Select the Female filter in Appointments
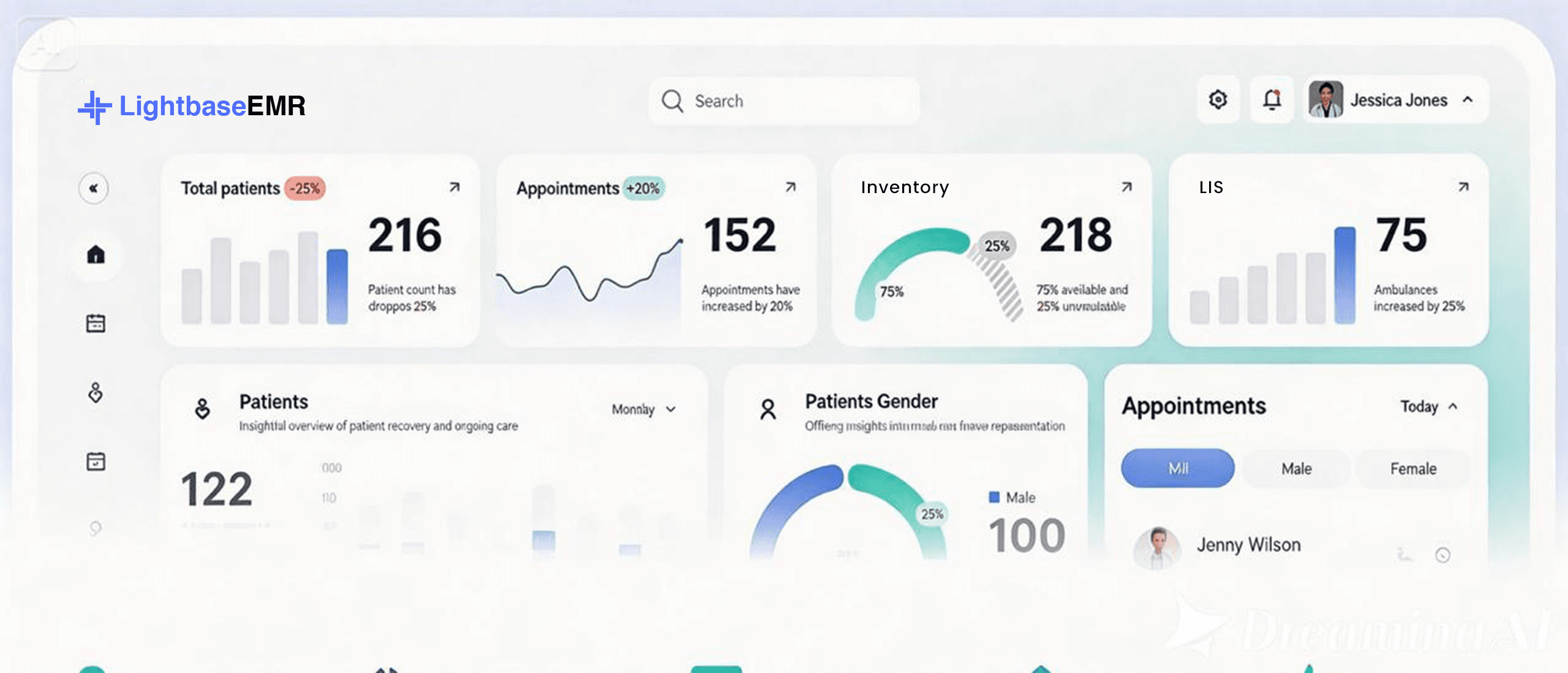Viewport: 1568px width, 673px height. (1412, 469)
